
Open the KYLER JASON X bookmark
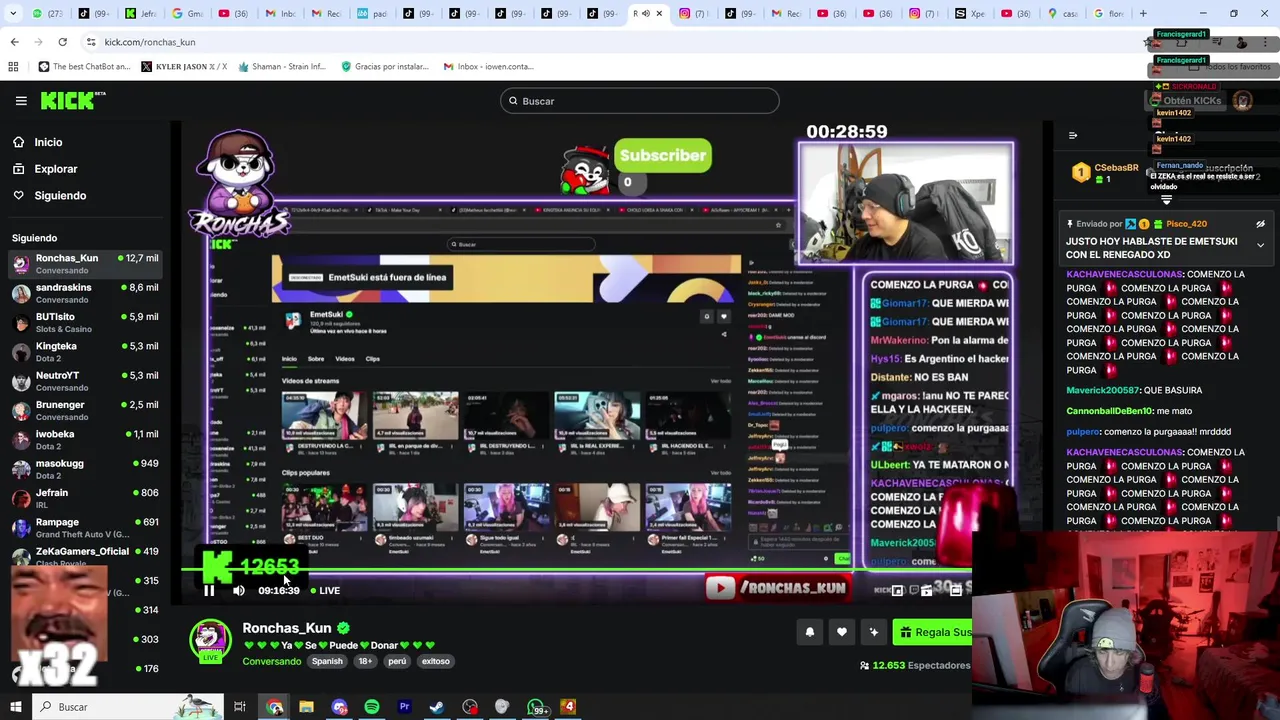coord(184,67)
